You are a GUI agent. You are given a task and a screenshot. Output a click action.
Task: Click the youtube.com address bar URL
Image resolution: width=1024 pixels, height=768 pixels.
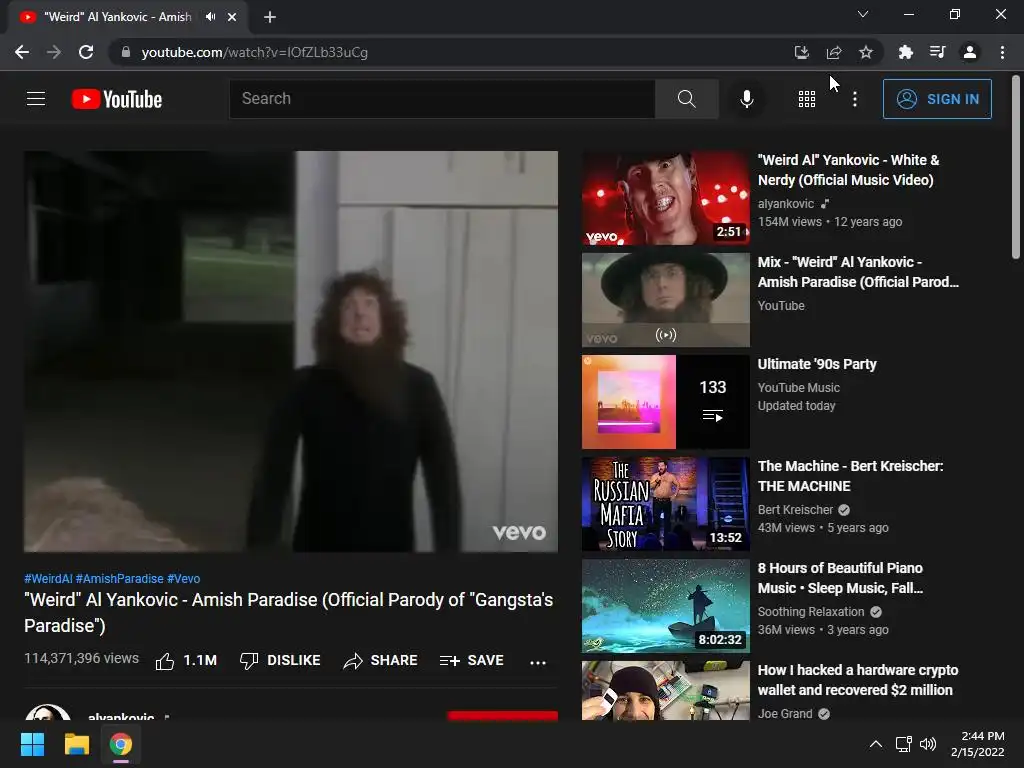point(255,52)
